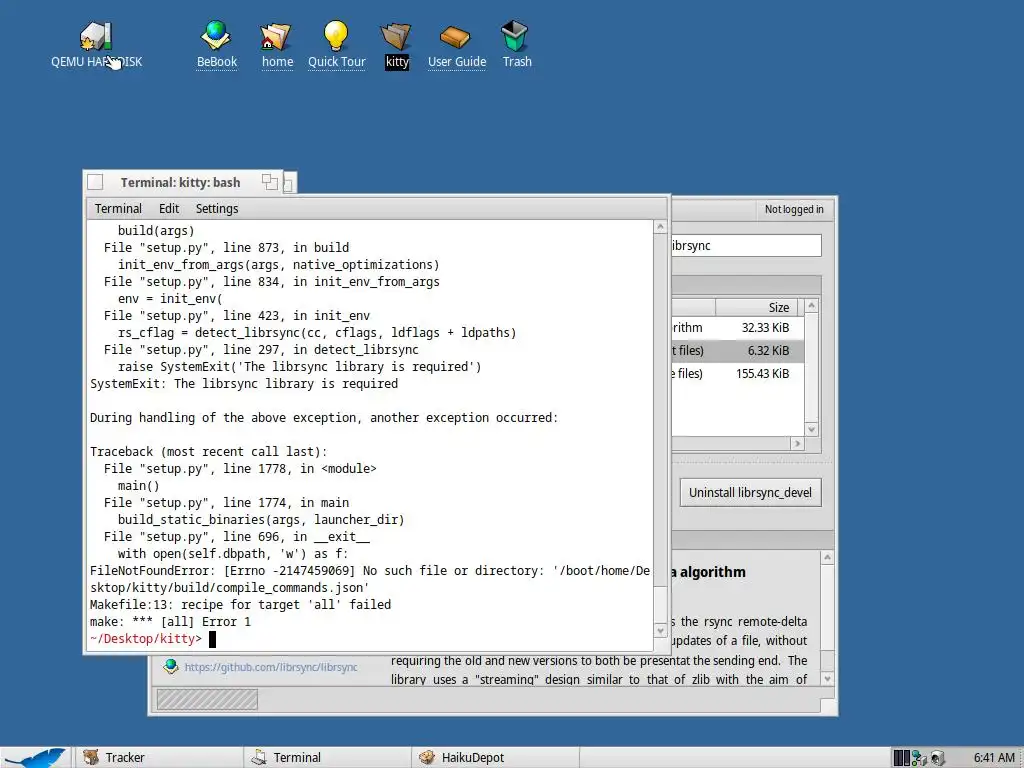Click the ProcessController tray icon
The height and width of the screenshot is (768, 1024).
point(902,758)
